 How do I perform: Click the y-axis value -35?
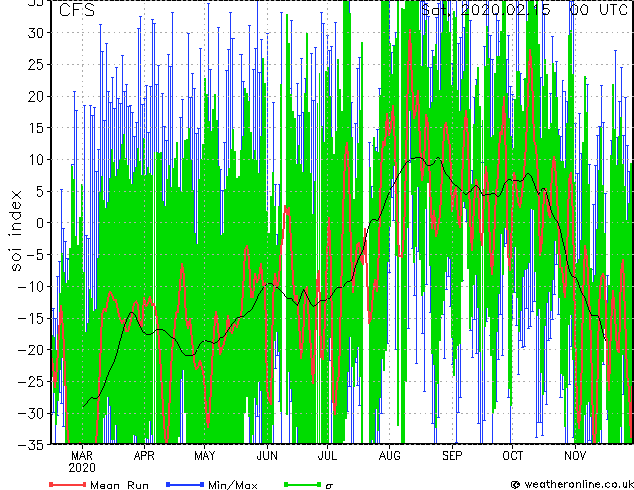click(x=31, y=445)
